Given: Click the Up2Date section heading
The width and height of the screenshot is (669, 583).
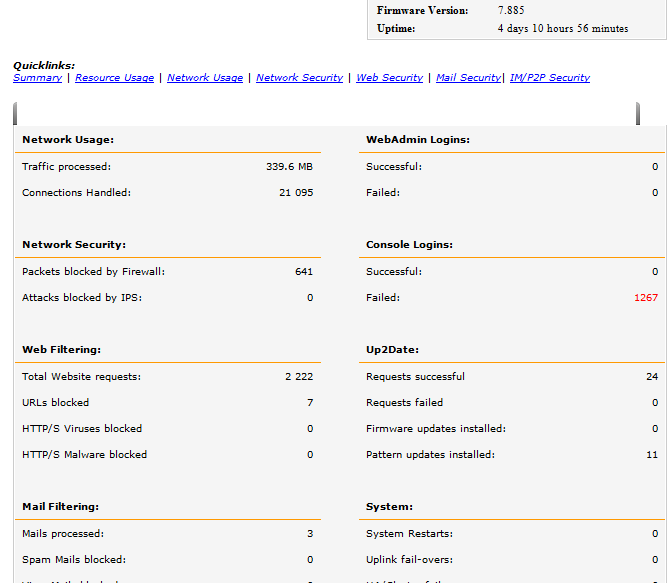Looking at the screenshot, I should click(x=392, y=350).
